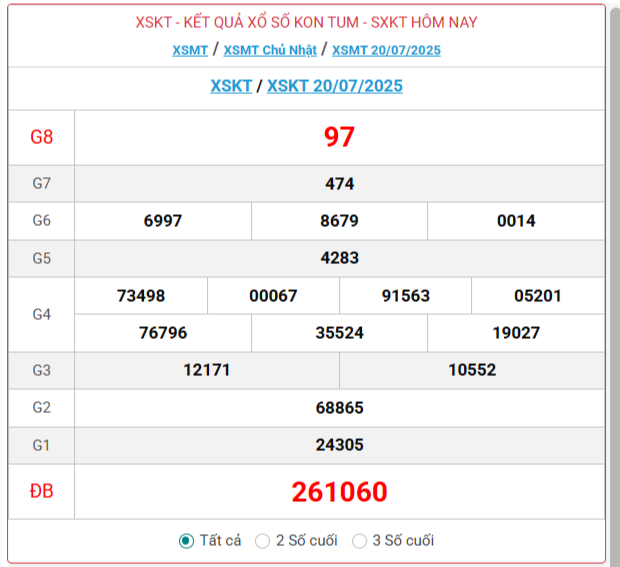Follow the "XSMT 20/07/2025" link

(386, 50)
